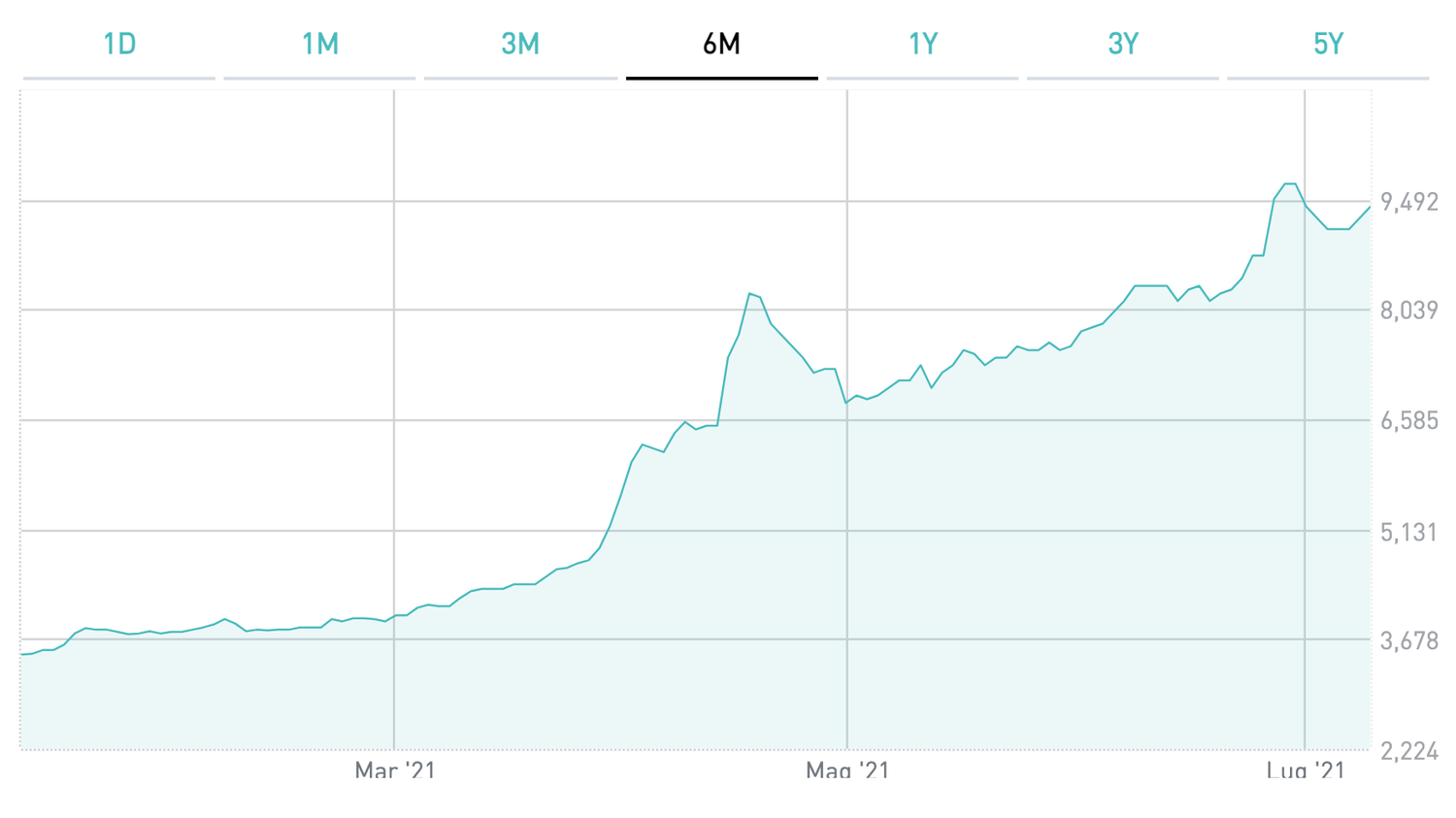Click the highest chart peak near Lug '21
This screenshot has height=818, width=1456.
(x=1290, y=184)
